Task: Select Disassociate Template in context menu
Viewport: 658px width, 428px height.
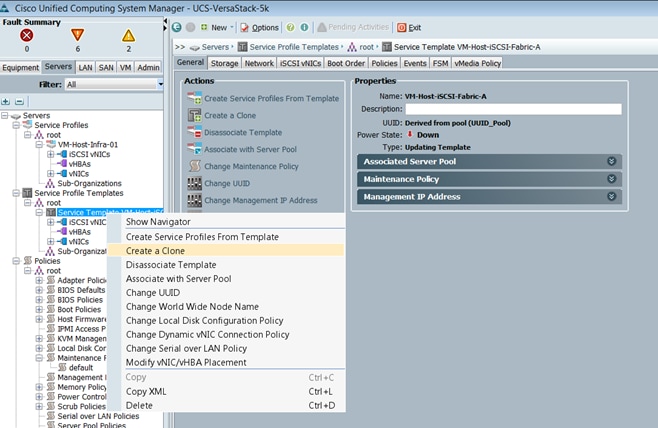Action: pyautogui.click(x=226, y=265)
